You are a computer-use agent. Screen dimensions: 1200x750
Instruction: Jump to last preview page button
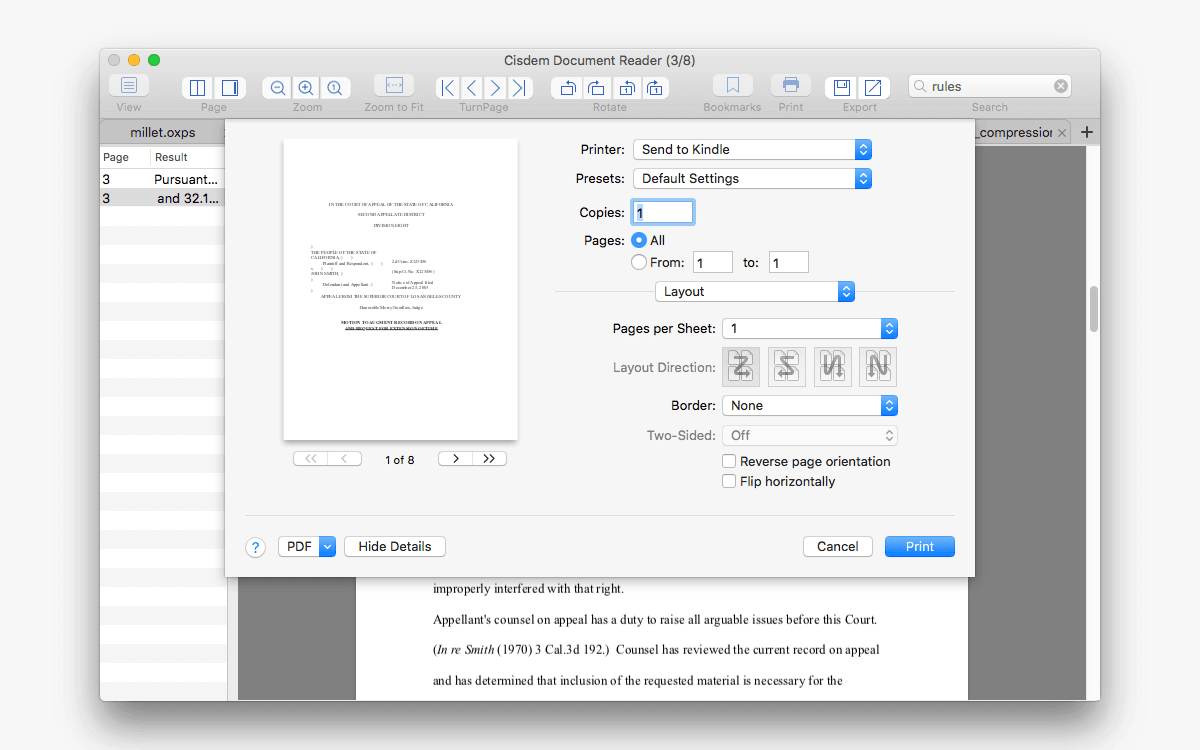tap(489, 459)
